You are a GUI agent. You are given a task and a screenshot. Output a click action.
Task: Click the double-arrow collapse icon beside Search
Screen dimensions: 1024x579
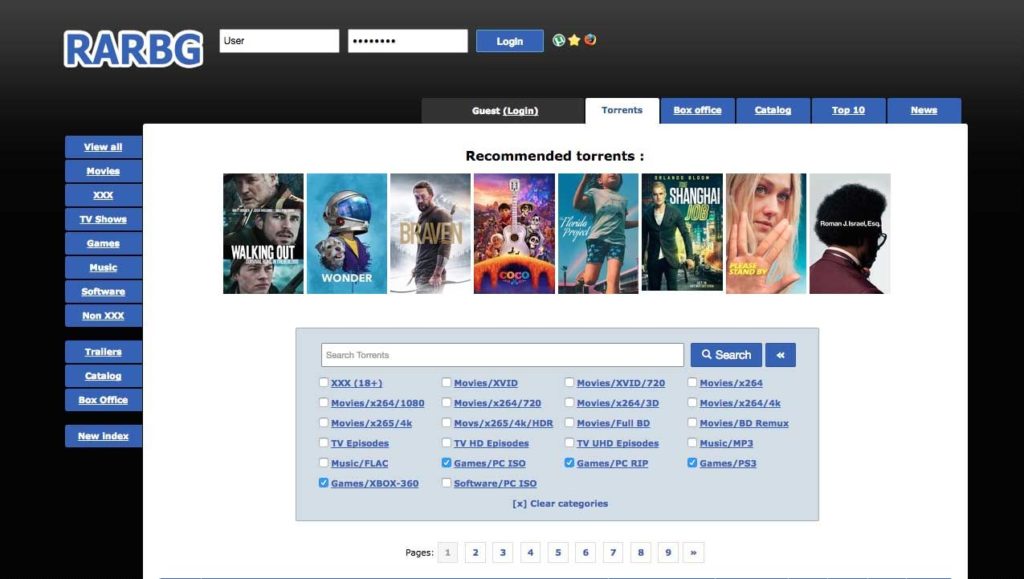pos(780,354)
